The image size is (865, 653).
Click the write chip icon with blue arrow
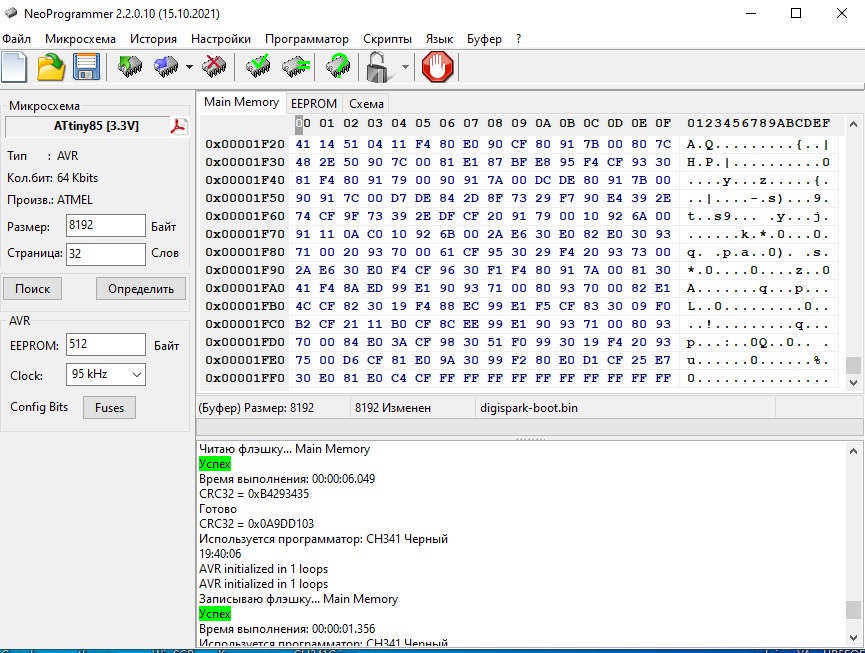tap(164, 68)
